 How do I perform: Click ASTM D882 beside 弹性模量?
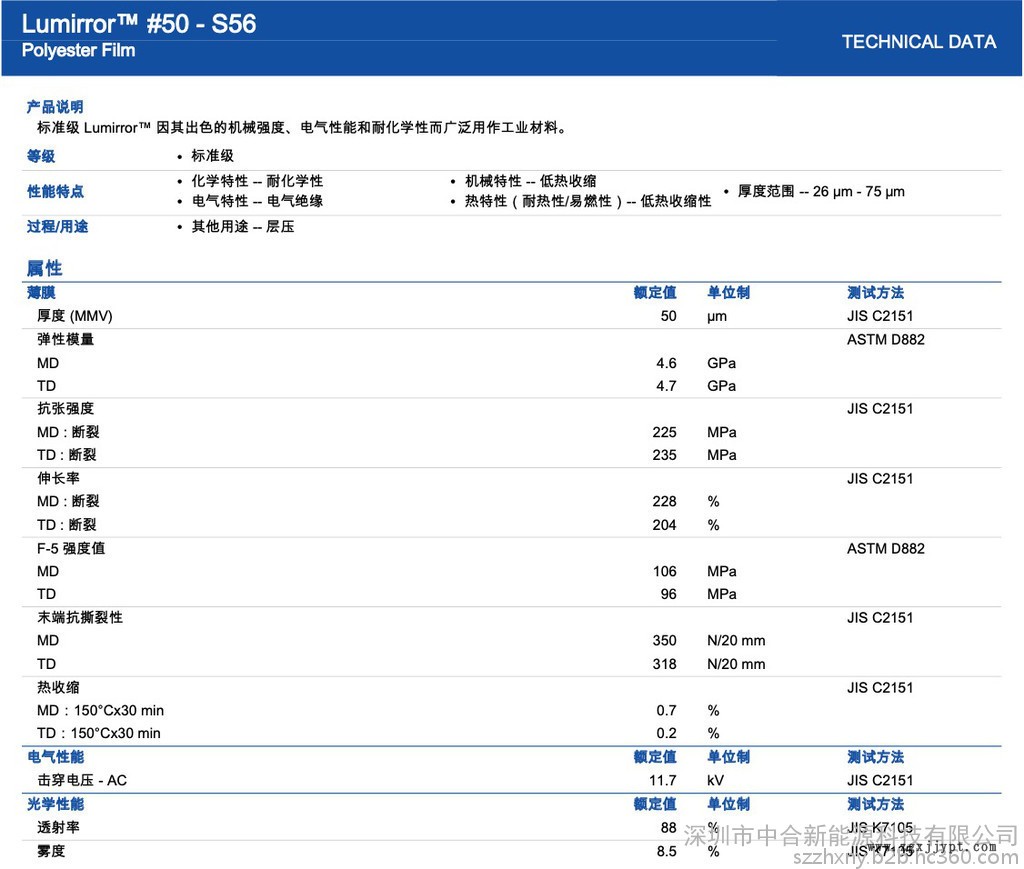(885, 339)
